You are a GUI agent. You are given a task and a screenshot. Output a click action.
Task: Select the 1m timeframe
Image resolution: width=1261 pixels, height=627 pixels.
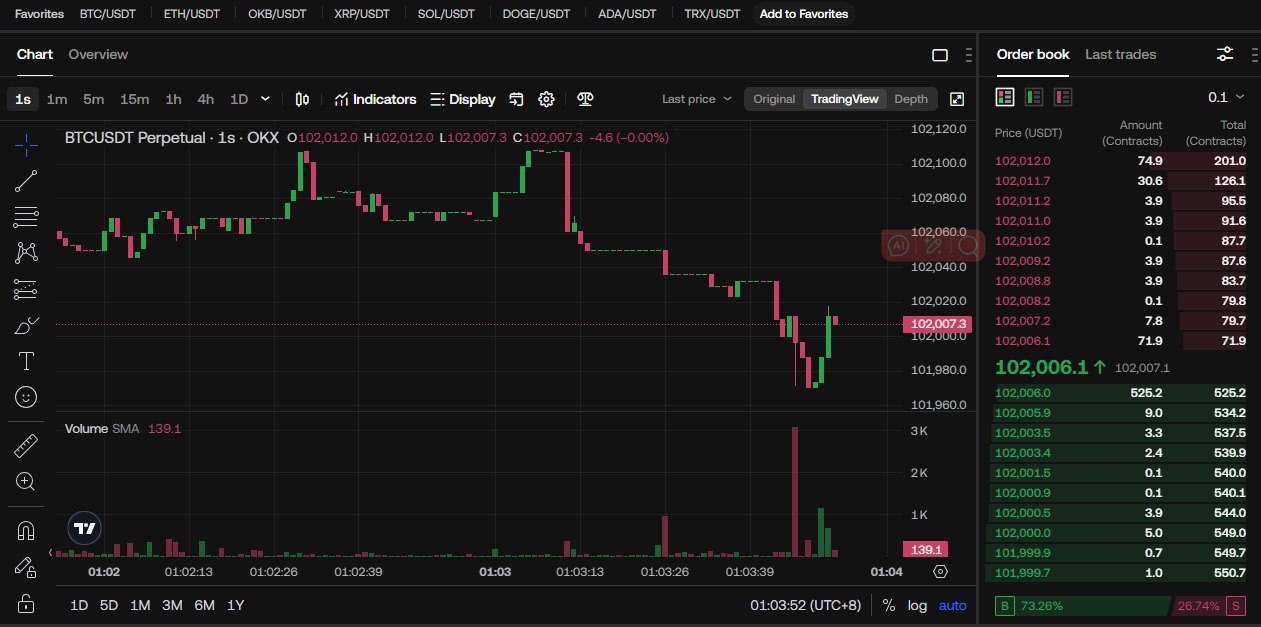pyautogui.click(x=57, y=99)
